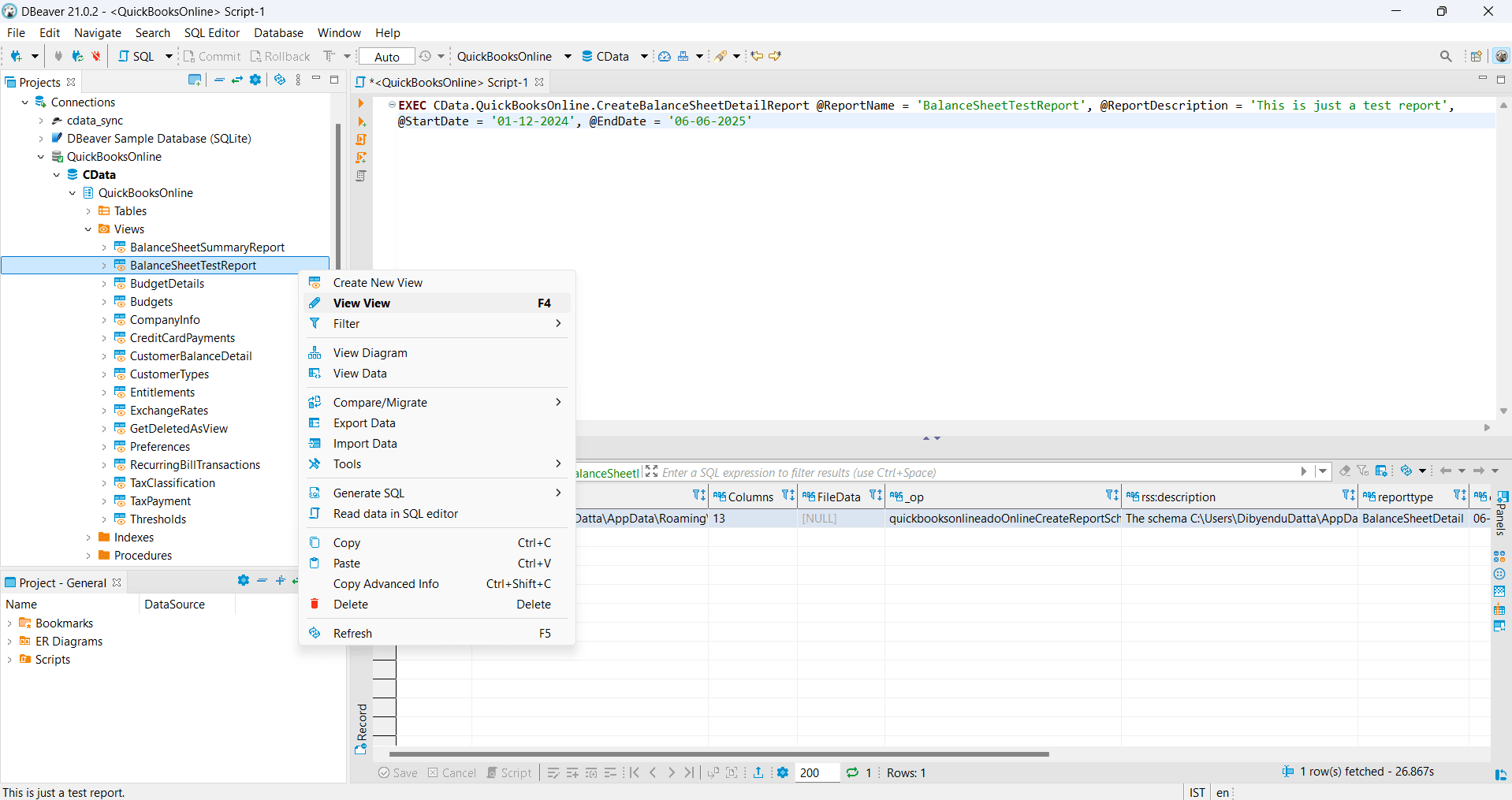The image size is (1512, 800).
Task: Click the toolbar search magnifier icon
Action: point(1445,56)
